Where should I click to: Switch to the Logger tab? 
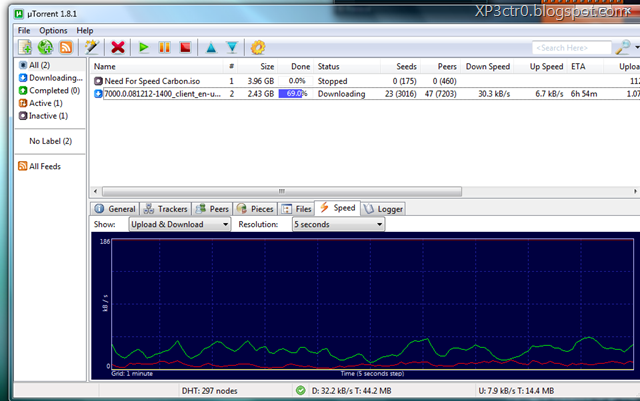383,209
